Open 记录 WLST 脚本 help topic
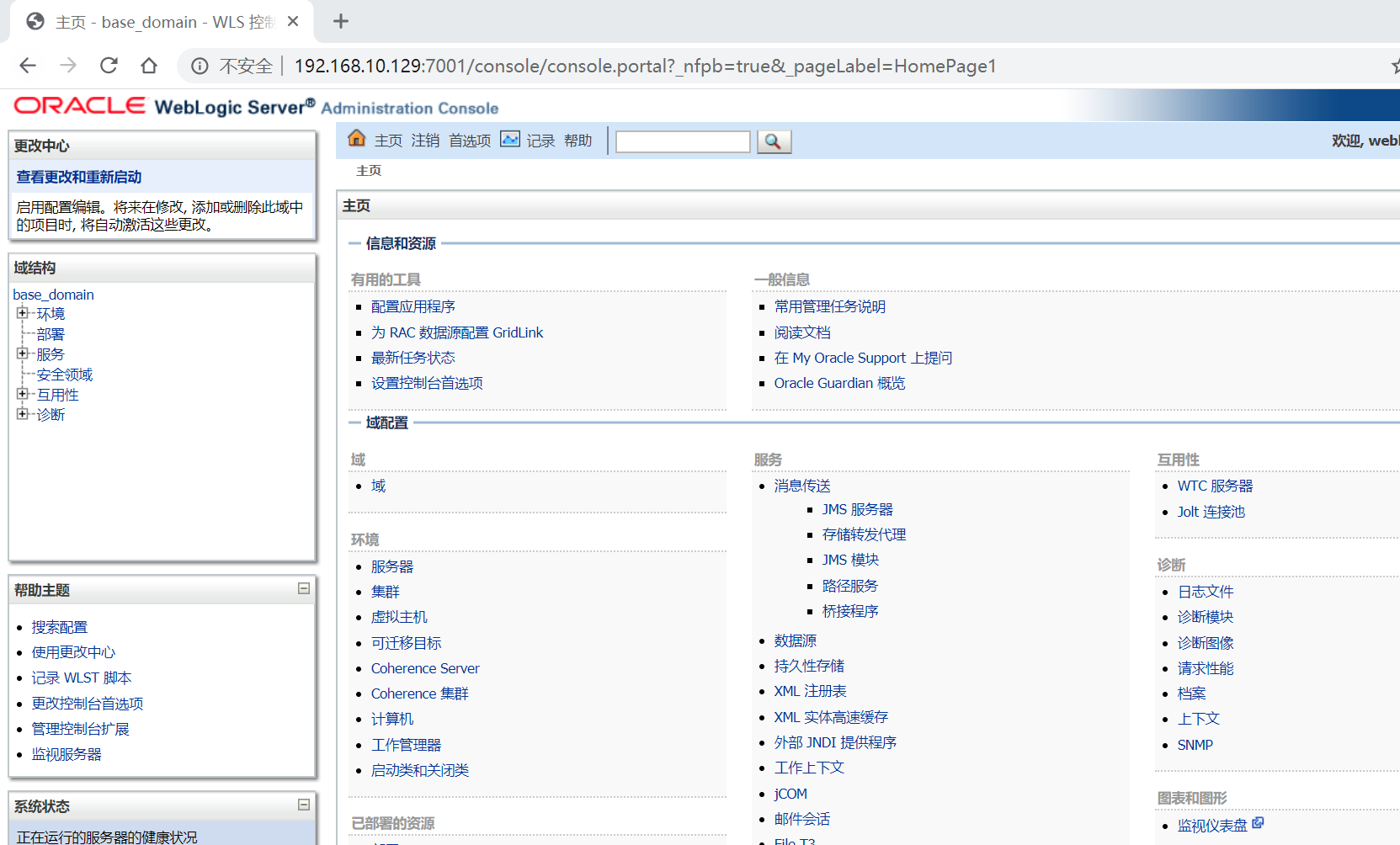The width and height of the screenshot is (1400, 845). [x=82, y=678]
